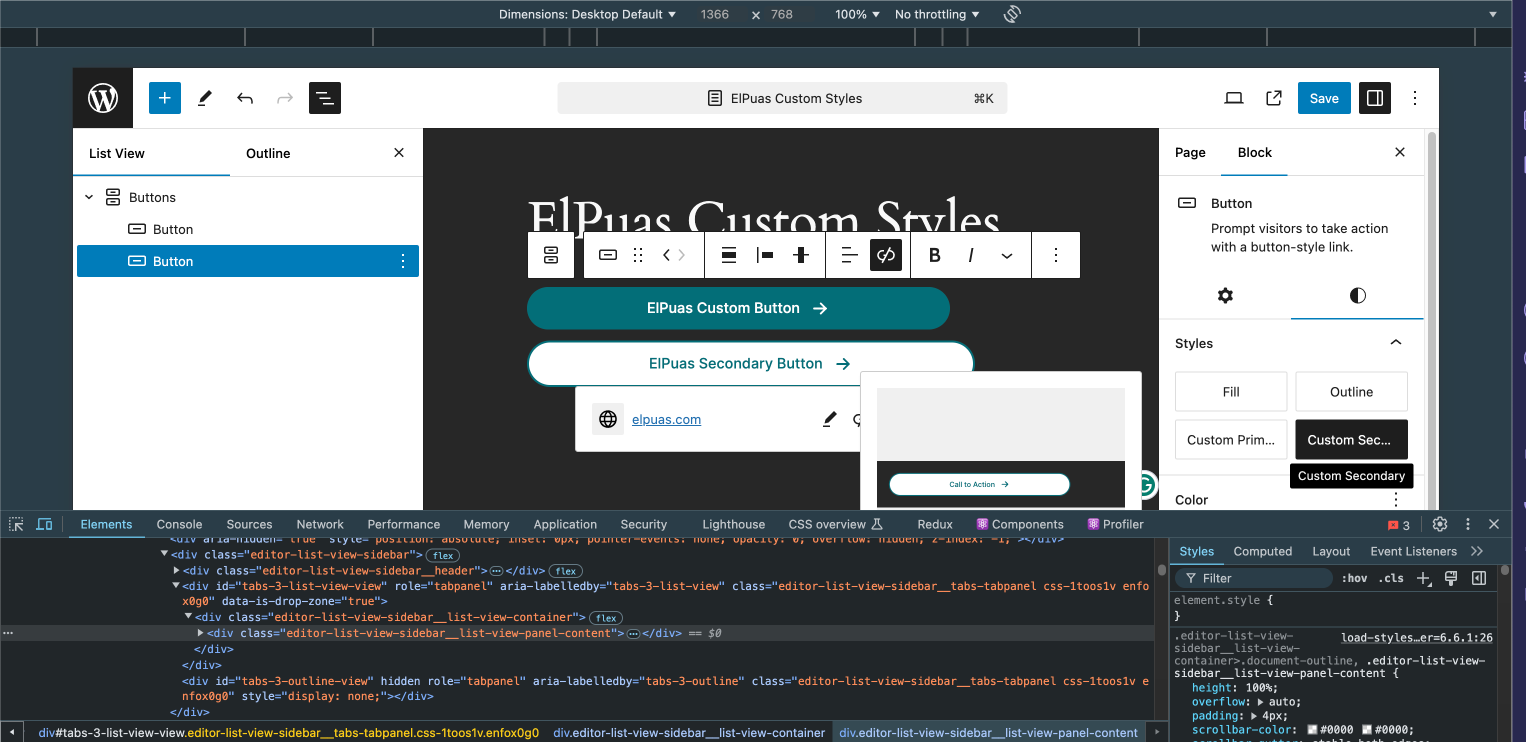Apply the Custom Secondary button style
The width and height of the screenshot is (1526, 742).
tap(1351, 440)
